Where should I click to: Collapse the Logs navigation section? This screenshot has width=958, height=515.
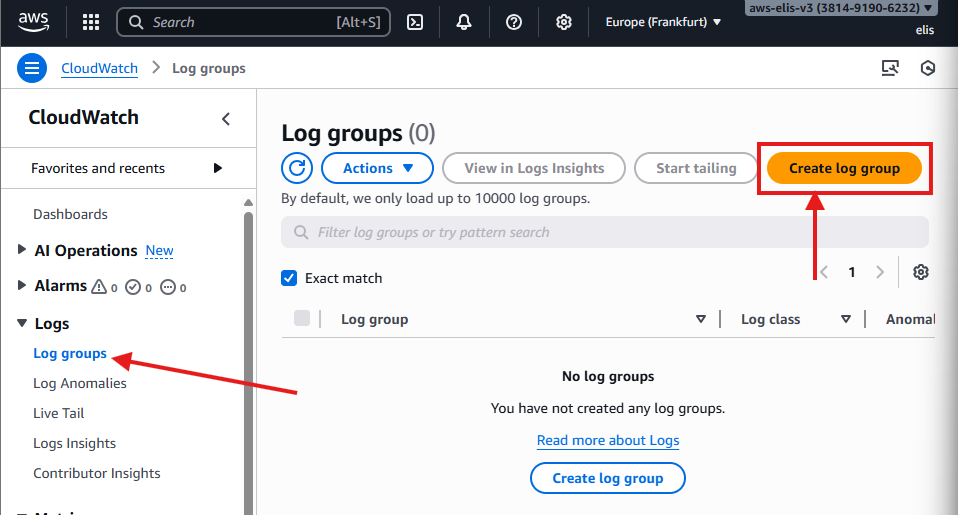coord(23,324)
